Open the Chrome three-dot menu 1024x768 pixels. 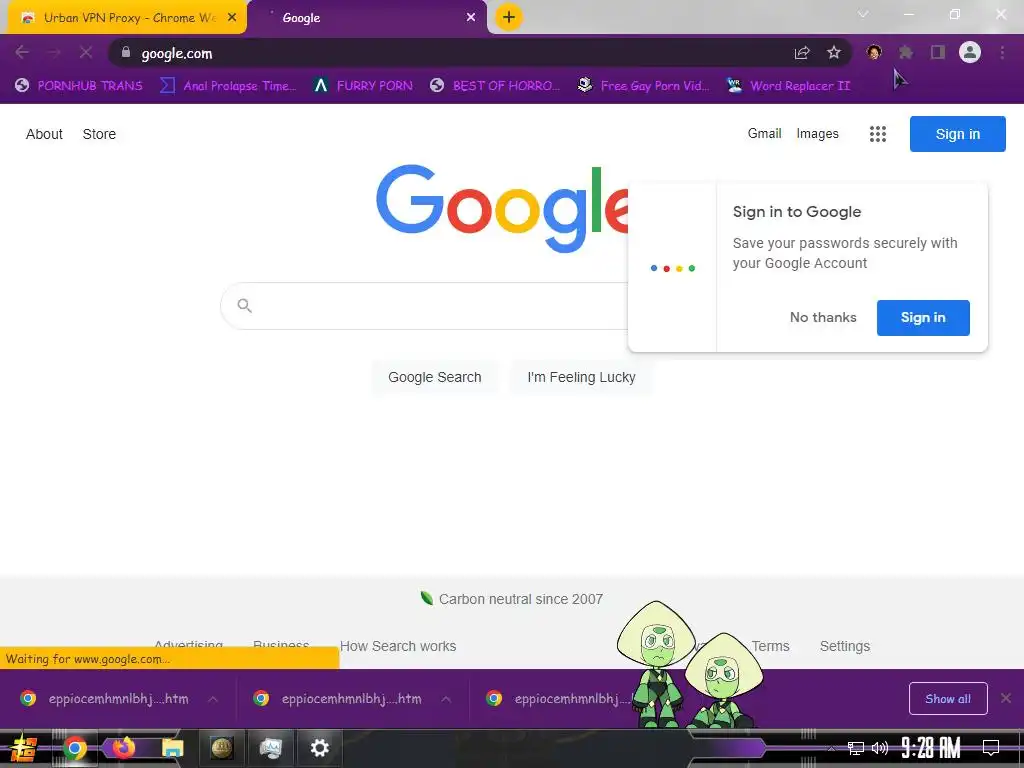point(1002,52)
